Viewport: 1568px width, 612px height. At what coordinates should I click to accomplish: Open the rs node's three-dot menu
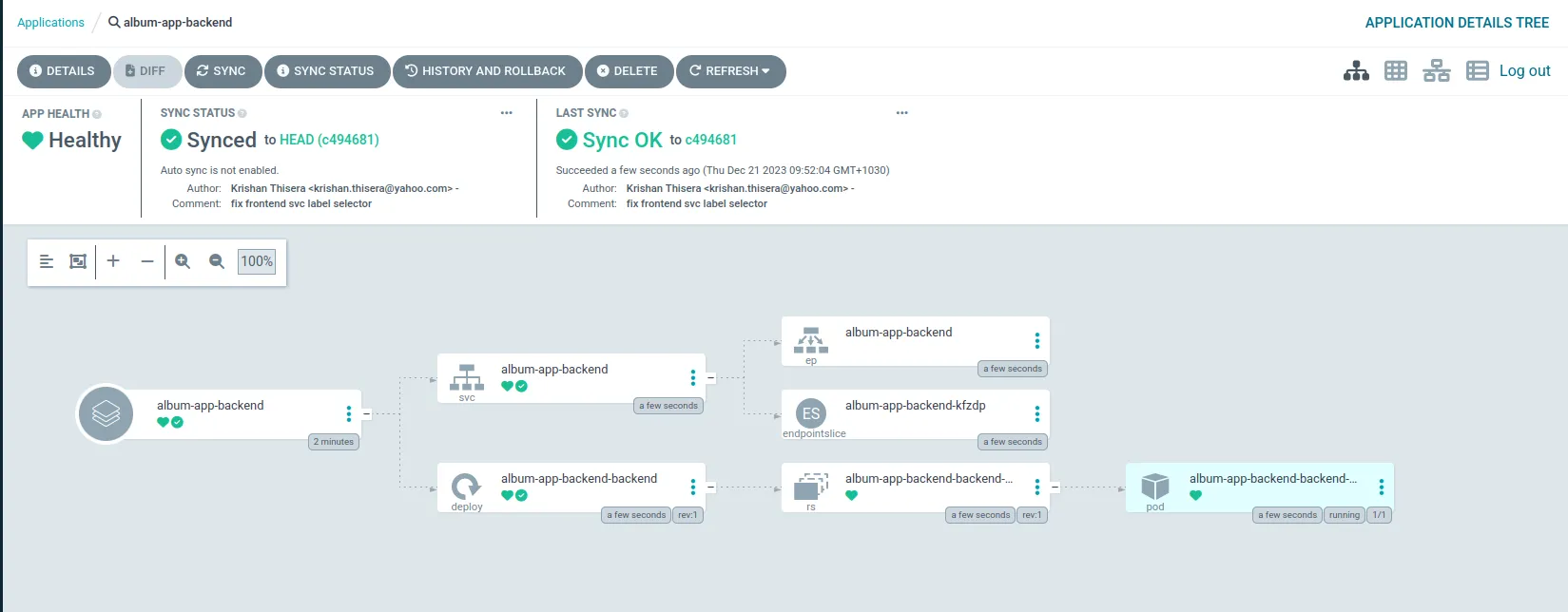coord(1037,487)
